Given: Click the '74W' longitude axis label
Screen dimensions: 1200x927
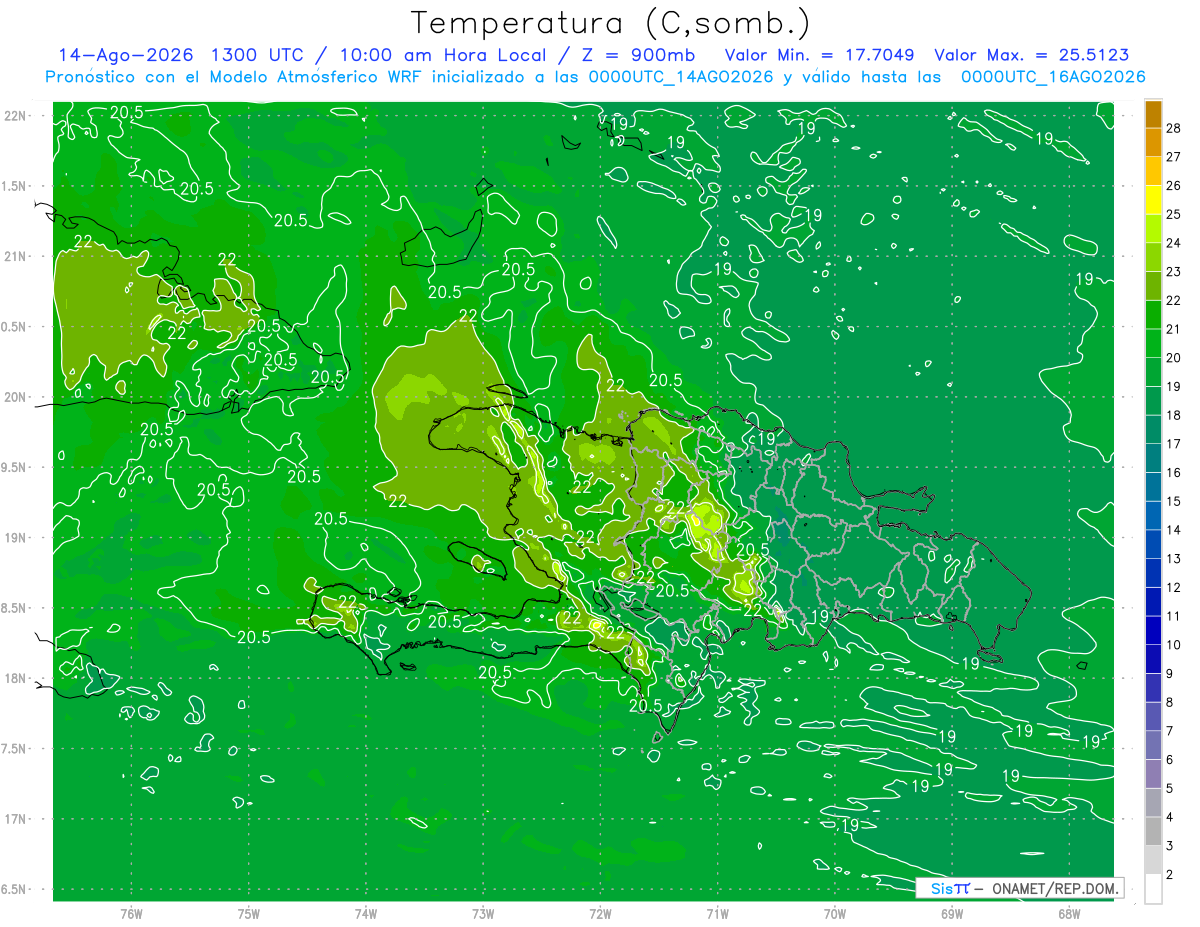Looking at the screenshot, I should (365, 914).
